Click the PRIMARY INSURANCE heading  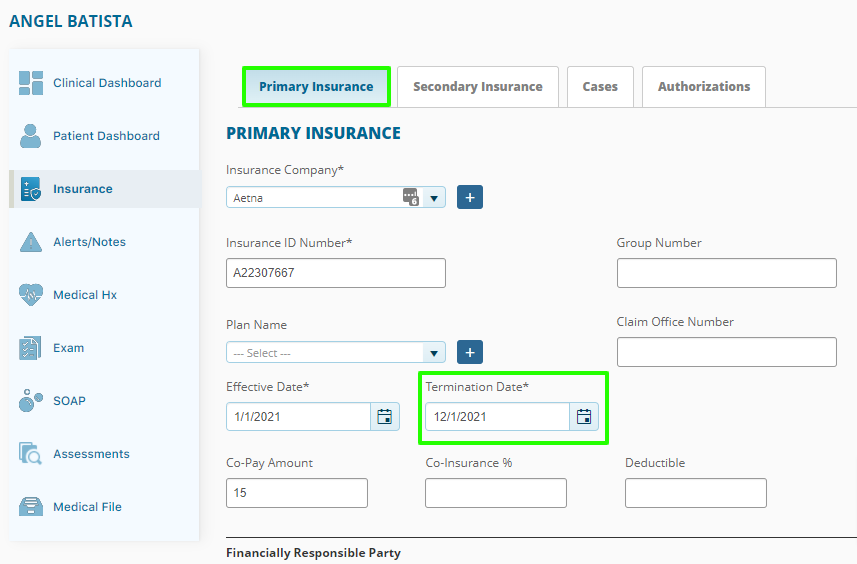tap(313, 133)
